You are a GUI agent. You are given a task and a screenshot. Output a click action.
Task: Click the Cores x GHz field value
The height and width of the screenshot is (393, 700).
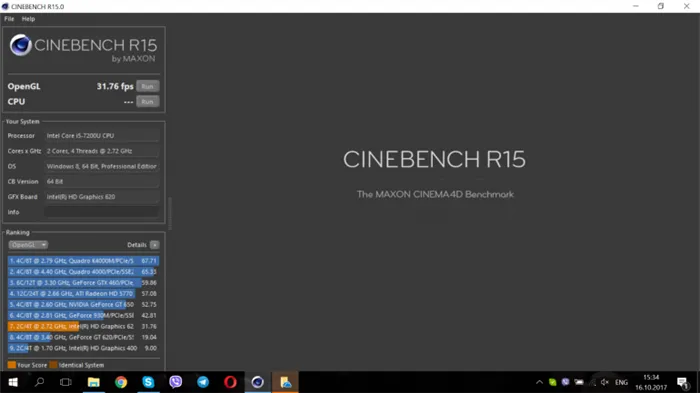102,151
